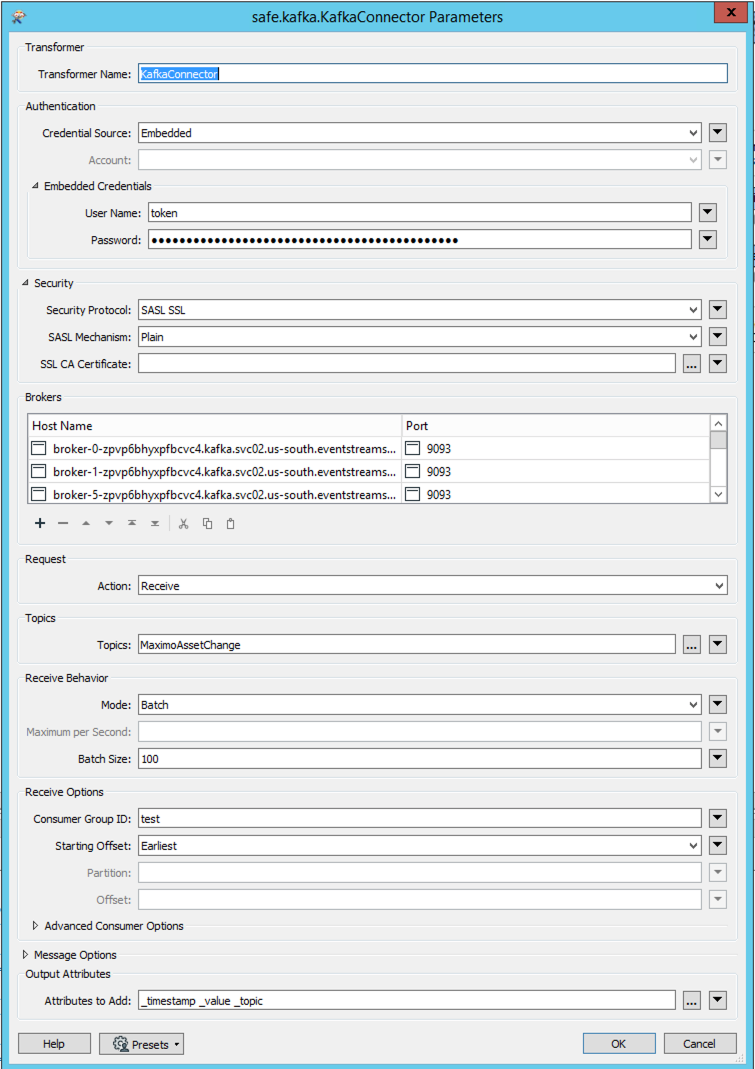This screenshot has height=1069, width=755.
Task: Open the Topics ellipsis editor button
Action: click(692, 645)
